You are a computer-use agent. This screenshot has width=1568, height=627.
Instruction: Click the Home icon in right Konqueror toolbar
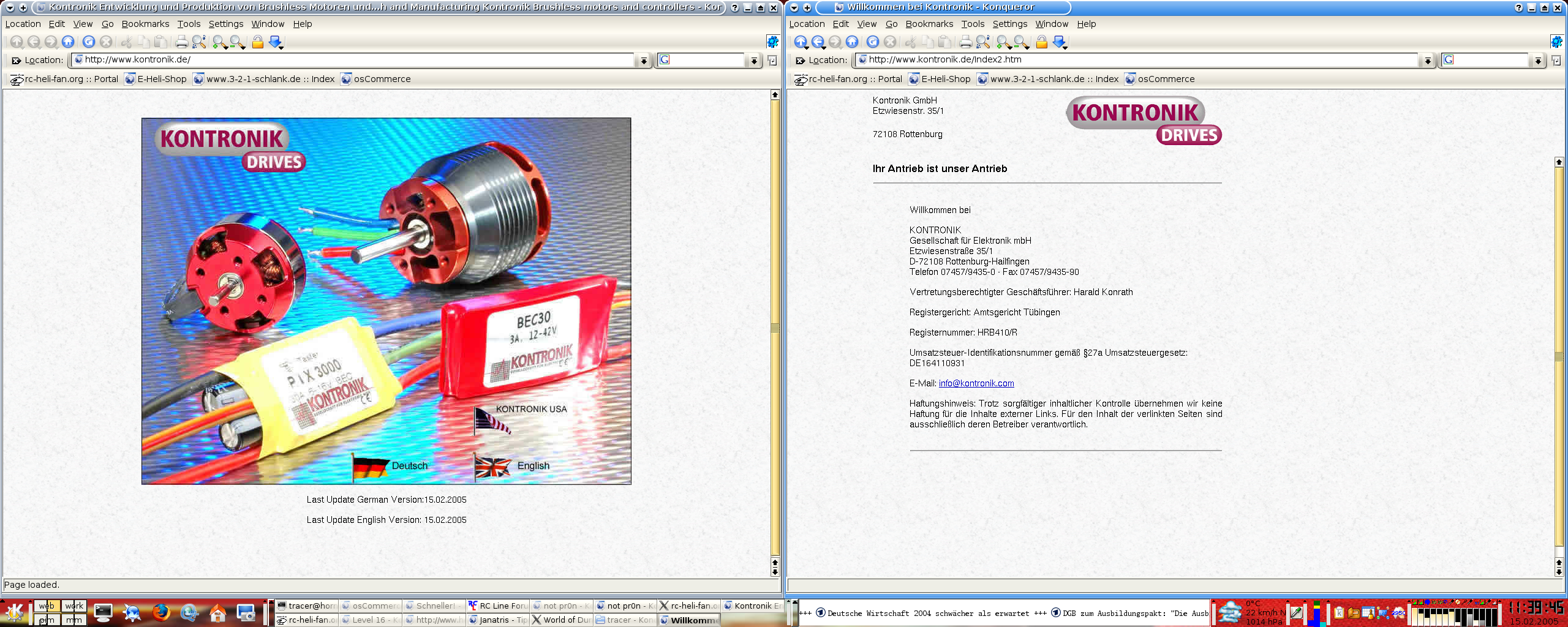click(852, 42)
